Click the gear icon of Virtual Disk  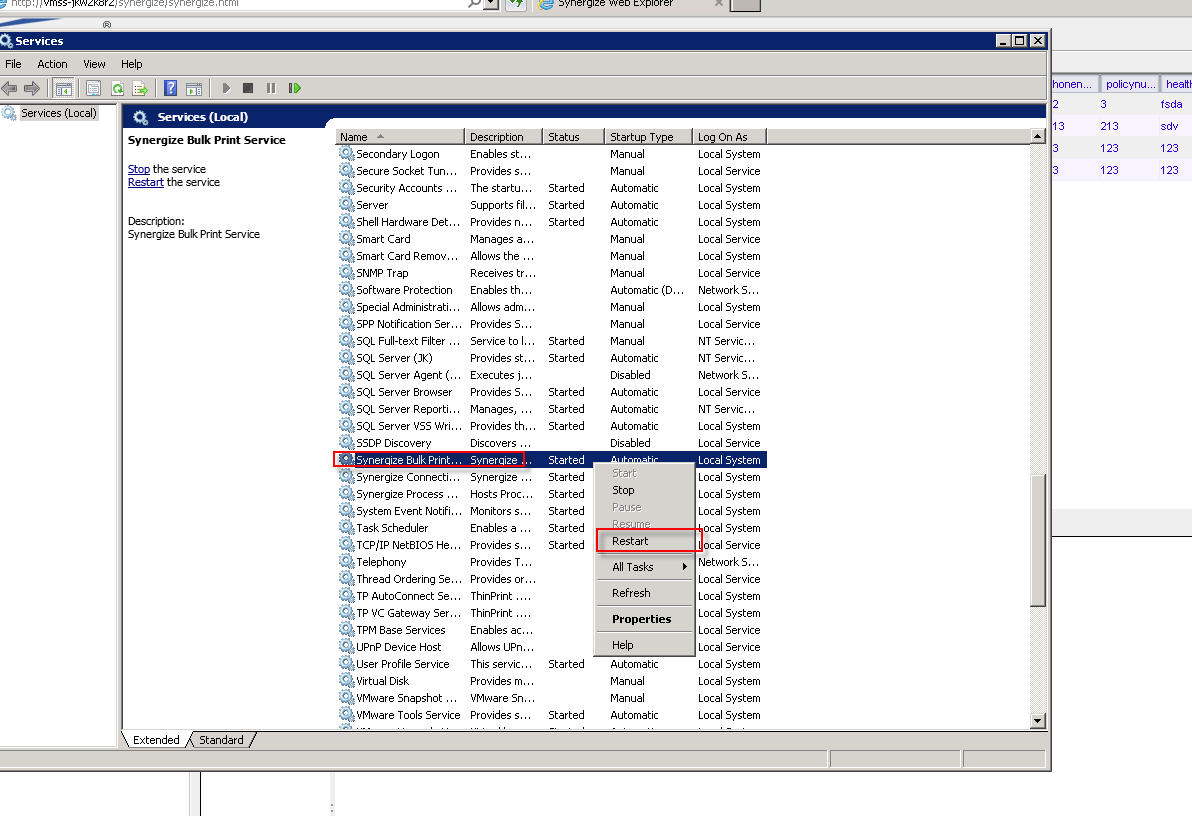click(347, 681)
